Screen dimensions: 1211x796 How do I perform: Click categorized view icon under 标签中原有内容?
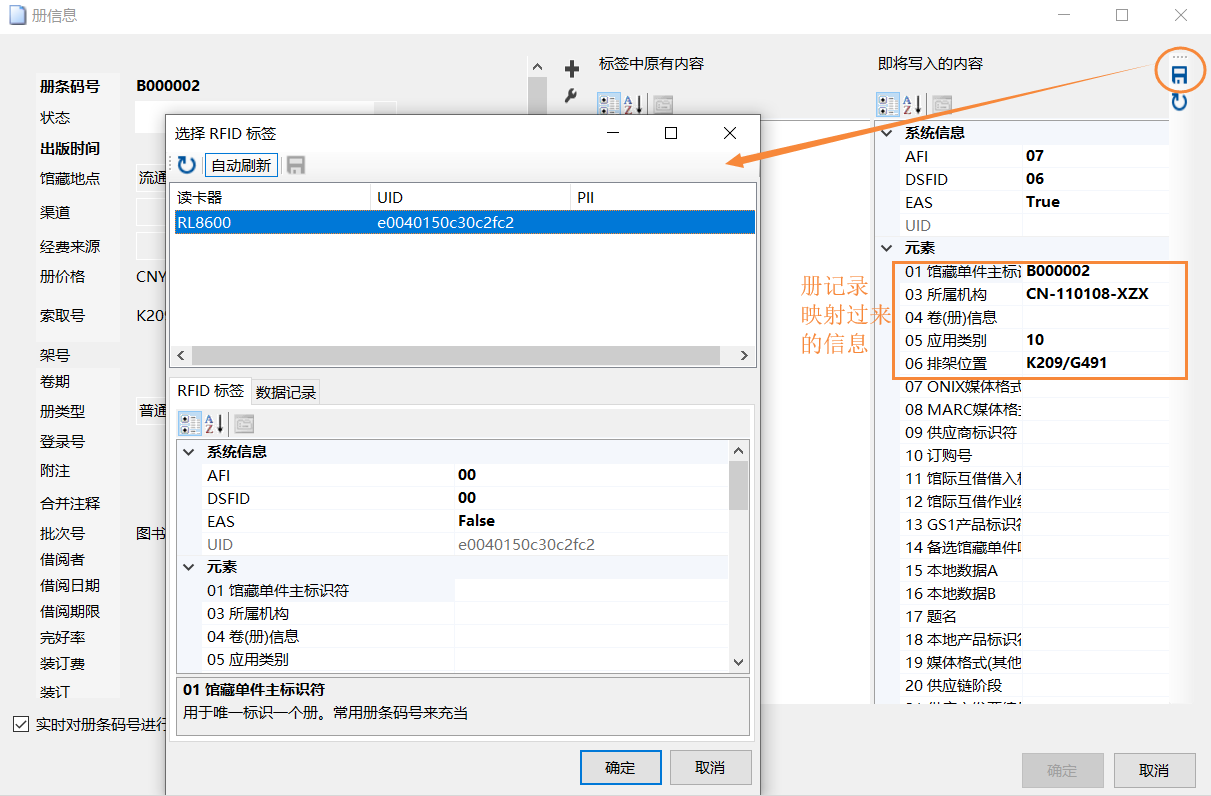pos(608,104)
